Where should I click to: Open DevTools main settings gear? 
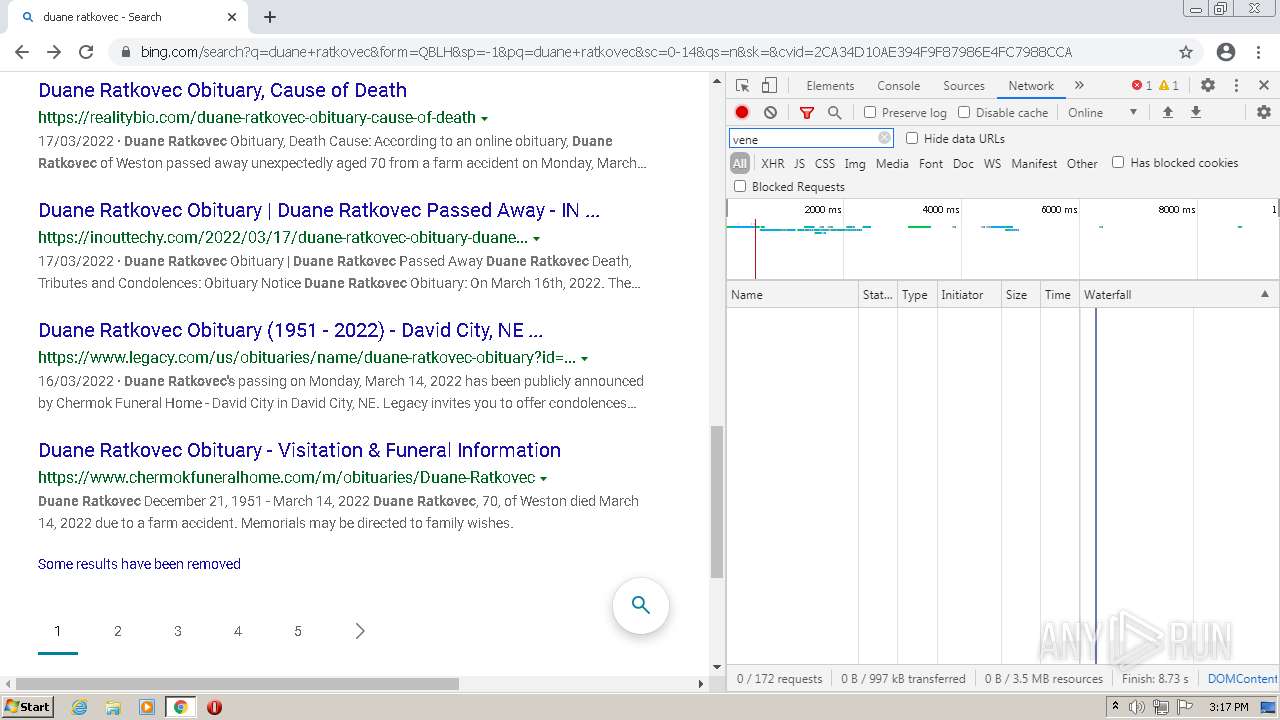tap(1208, 86)
